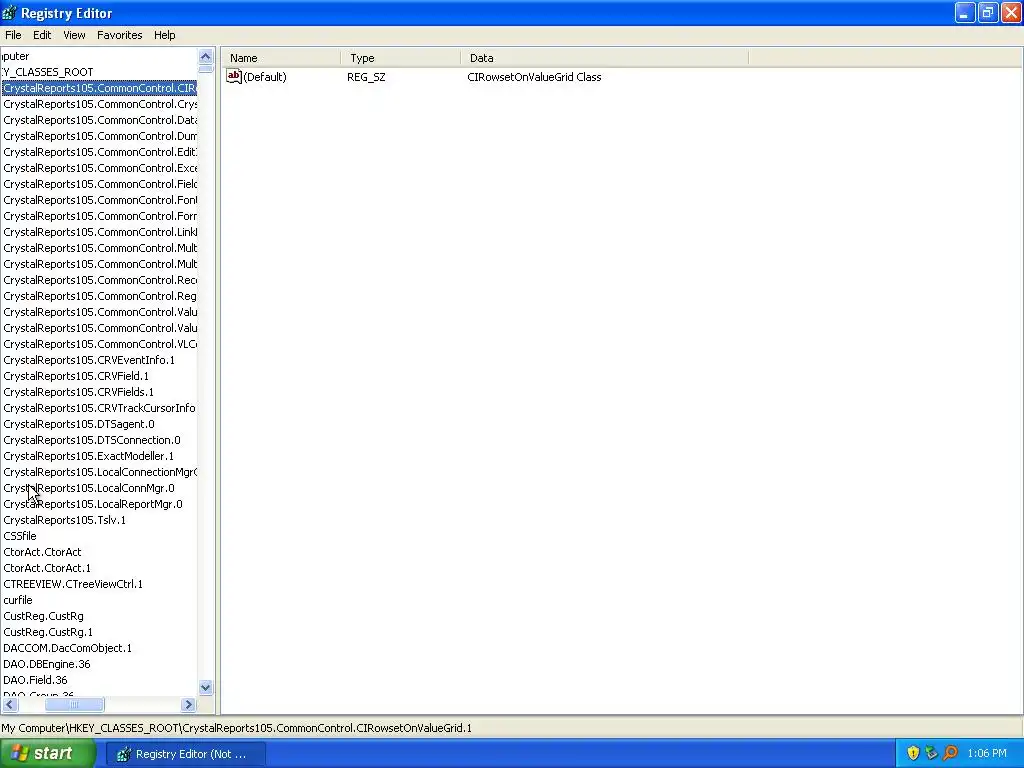
Task: Select CrystalReports105.DTSagent.0 key
Action: pos(79,424)
